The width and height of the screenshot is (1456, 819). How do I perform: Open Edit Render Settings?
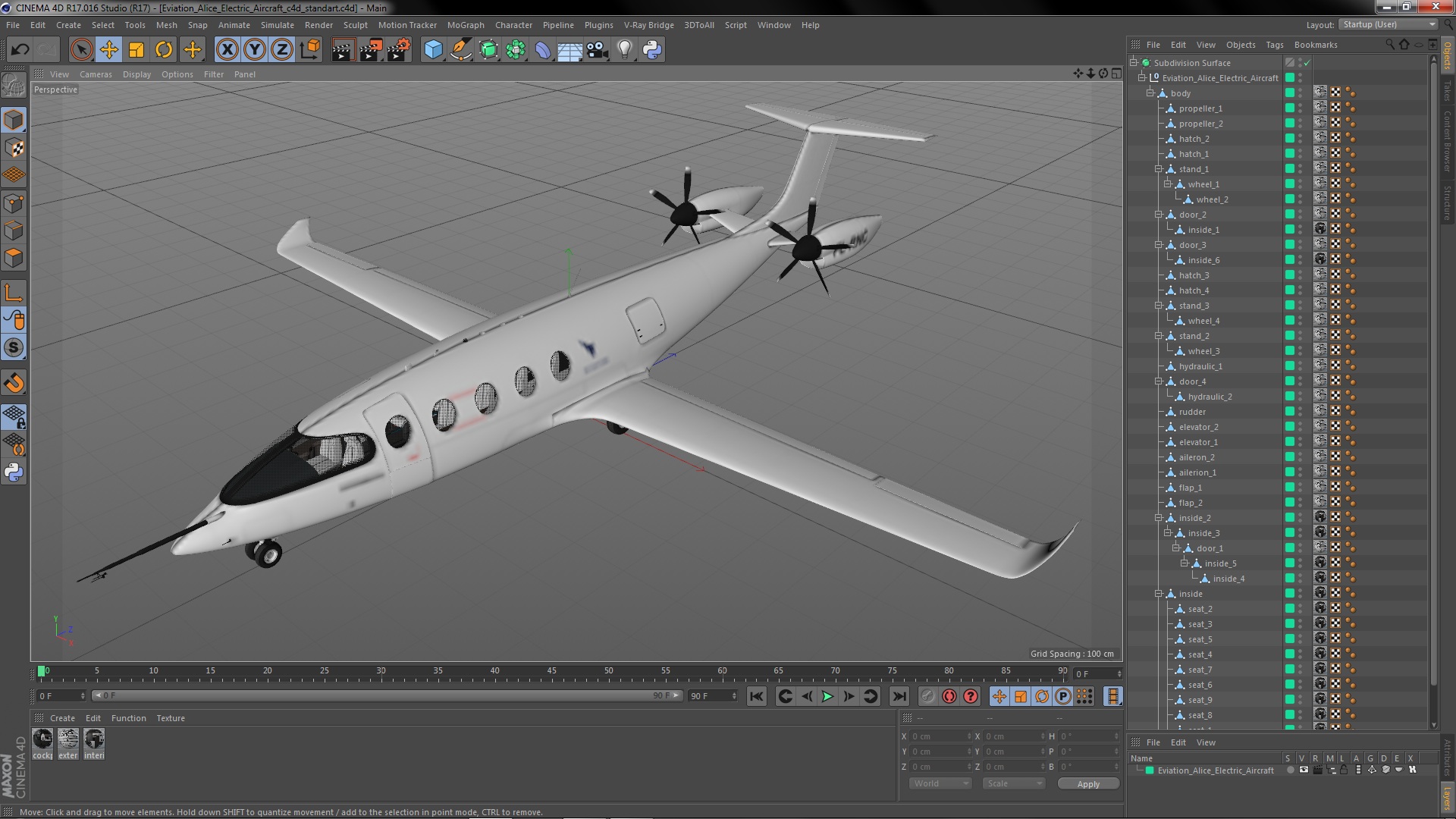tap(399, 50)
